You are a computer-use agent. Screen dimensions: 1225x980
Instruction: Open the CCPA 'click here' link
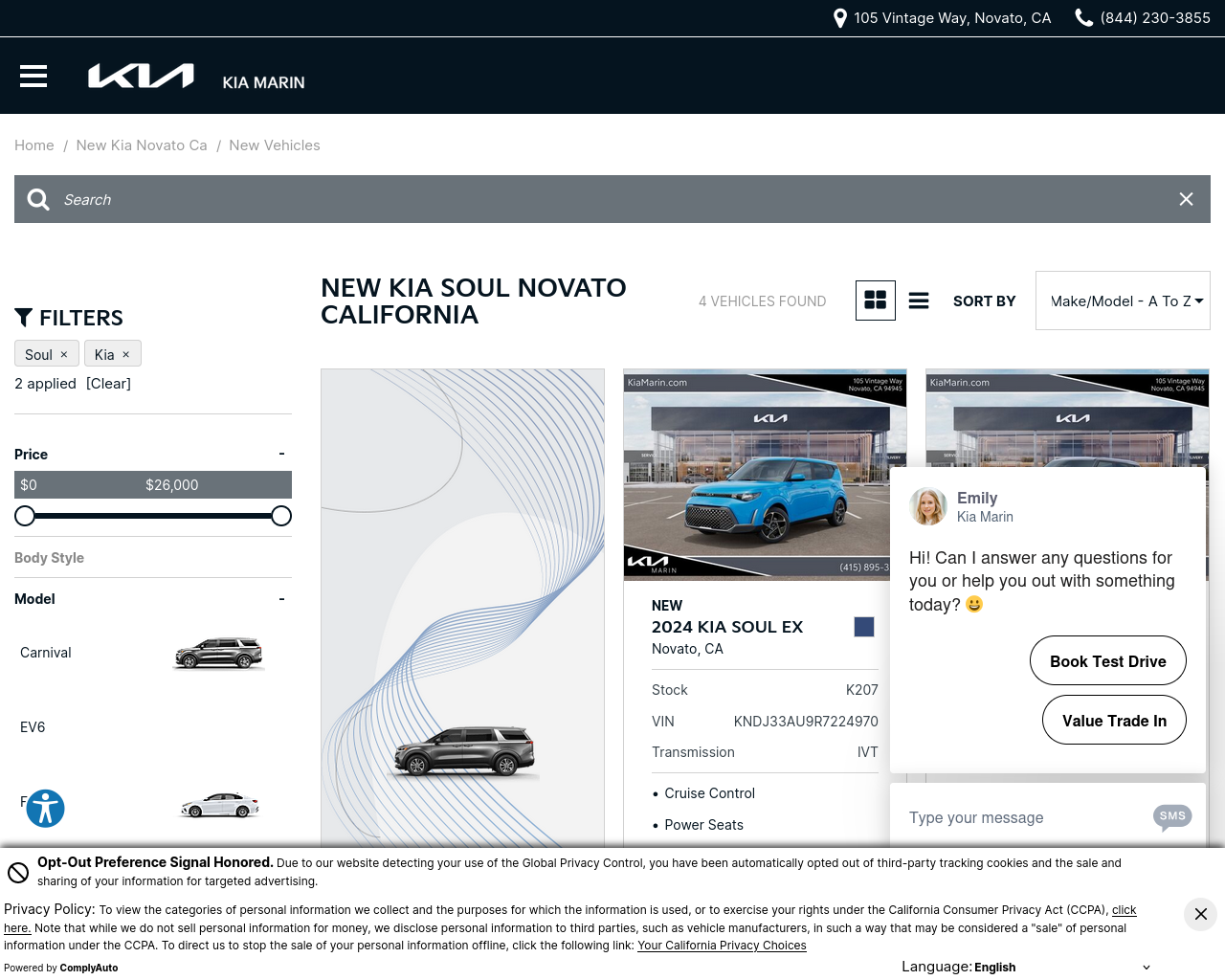[1124, 910]
